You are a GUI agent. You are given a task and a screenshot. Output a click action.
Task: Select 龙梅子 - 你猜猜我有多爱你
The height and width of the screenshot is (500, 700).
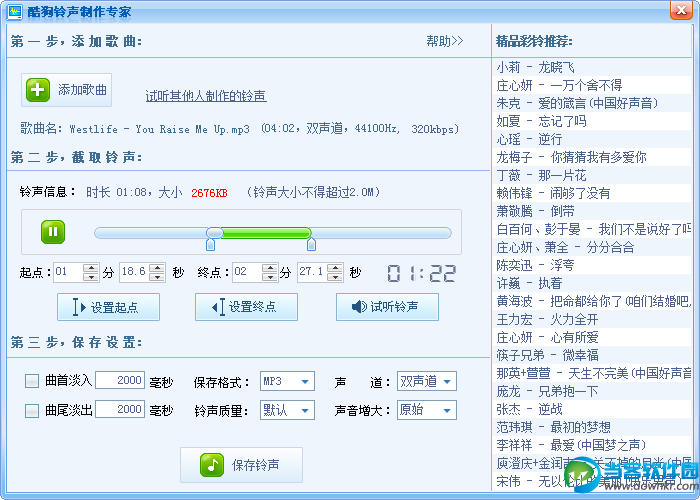[x=592, y=157]
